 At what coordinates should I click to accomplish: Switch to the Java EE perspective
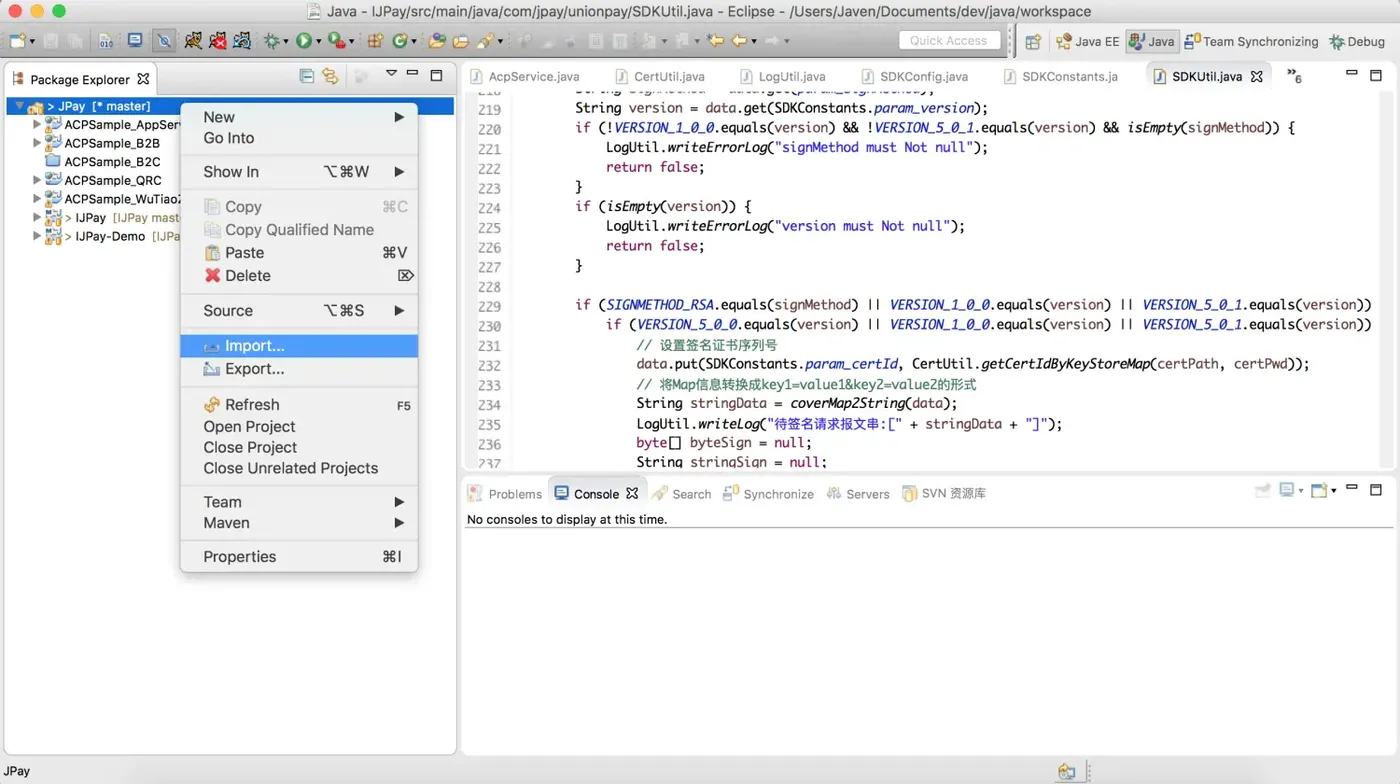click(x=1087, y=41)
